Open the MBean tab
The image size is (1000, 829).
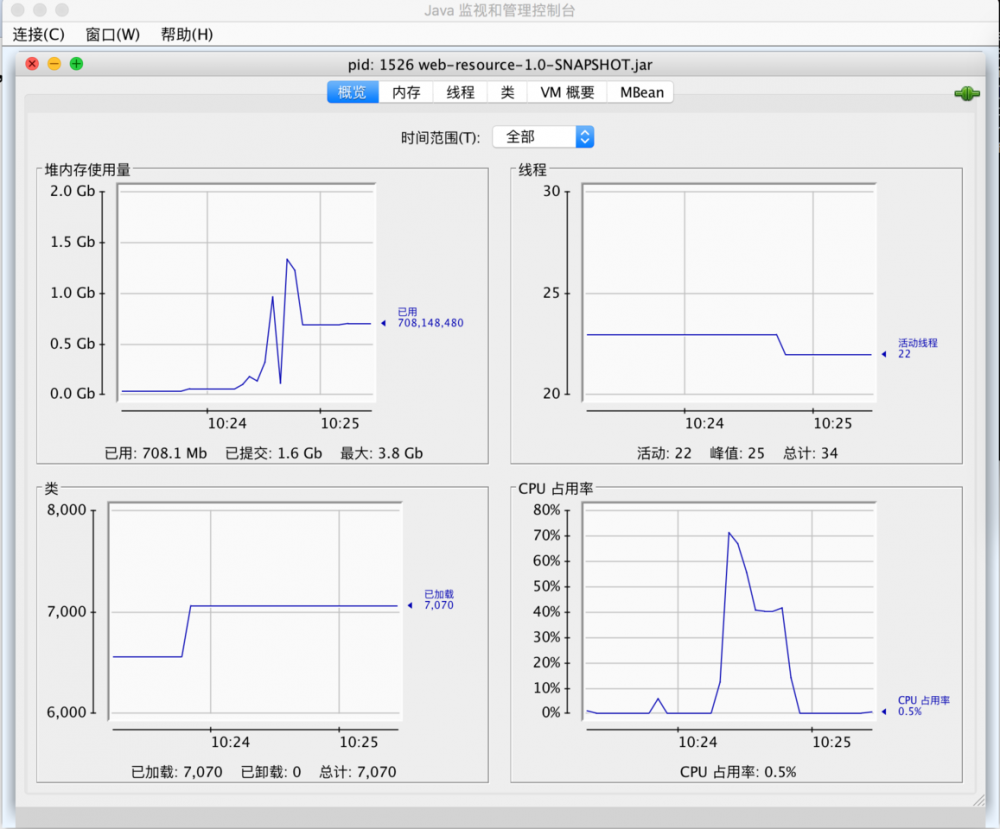640,91
